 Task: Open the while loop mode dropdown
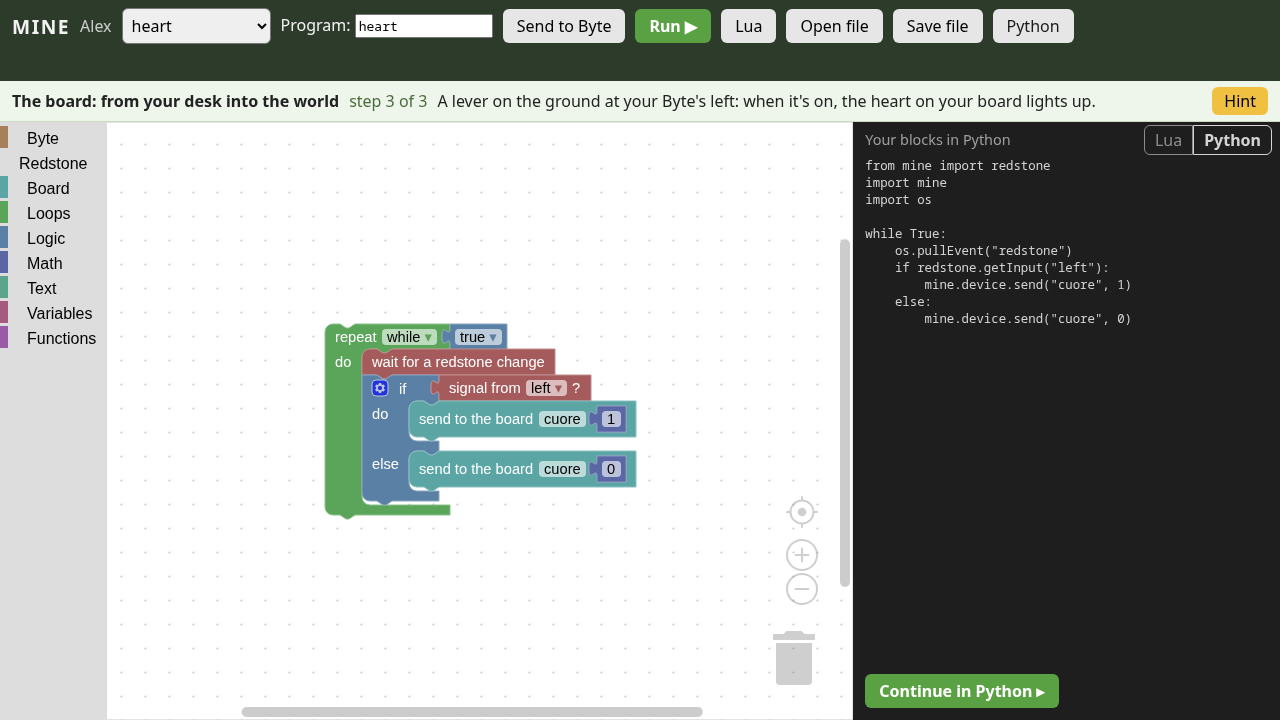click(409, 337)
